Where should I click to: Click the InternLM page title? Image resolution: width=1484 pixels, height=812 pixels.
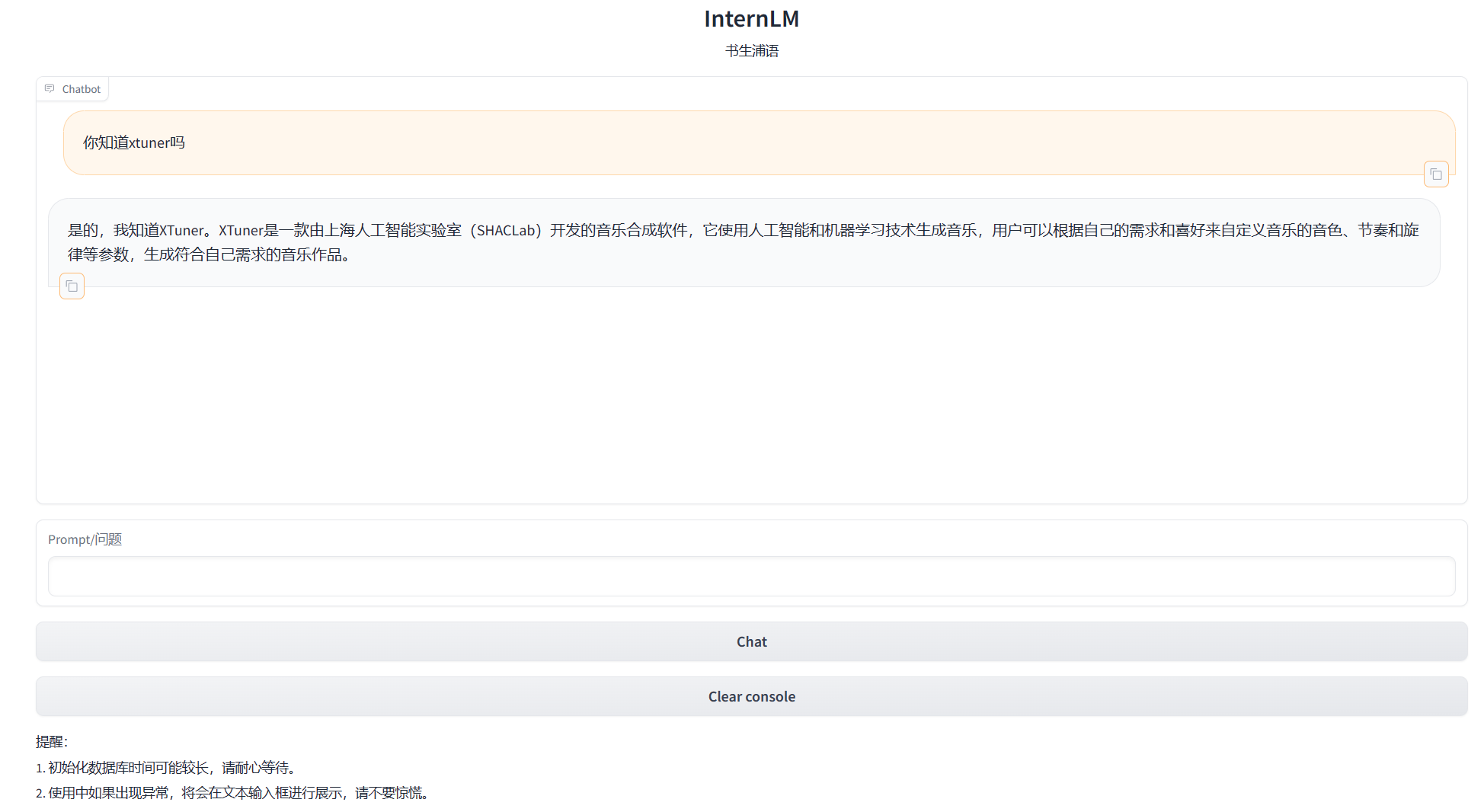(751, 18)
